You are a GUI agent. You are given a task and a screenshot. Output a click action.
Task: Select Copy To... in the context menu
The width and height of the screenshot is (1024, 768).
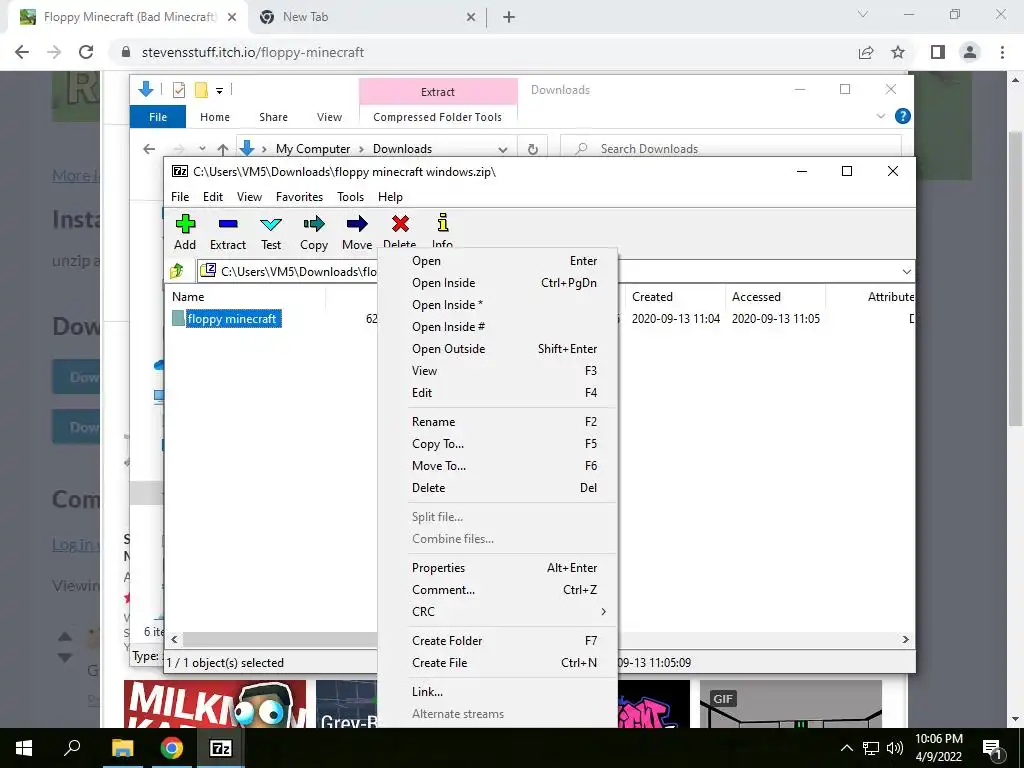click(498, 444)
